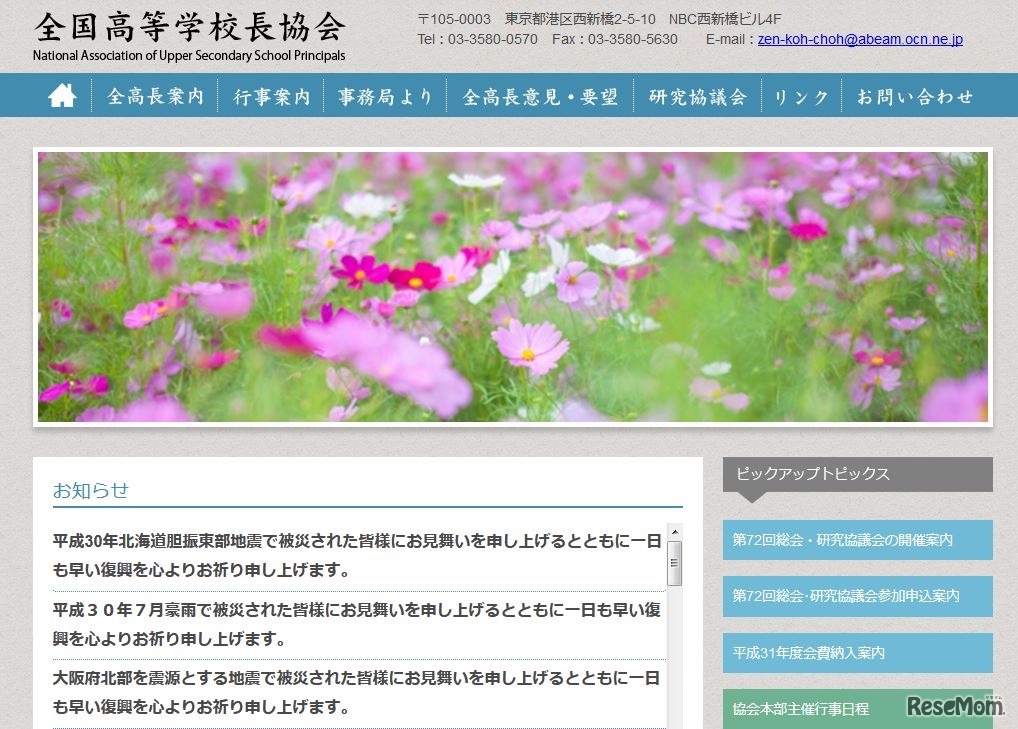The height and width of the screenshot is (729, 1018).
Task: Open 協会本部主催行事日程
Action: click(855, 709)
